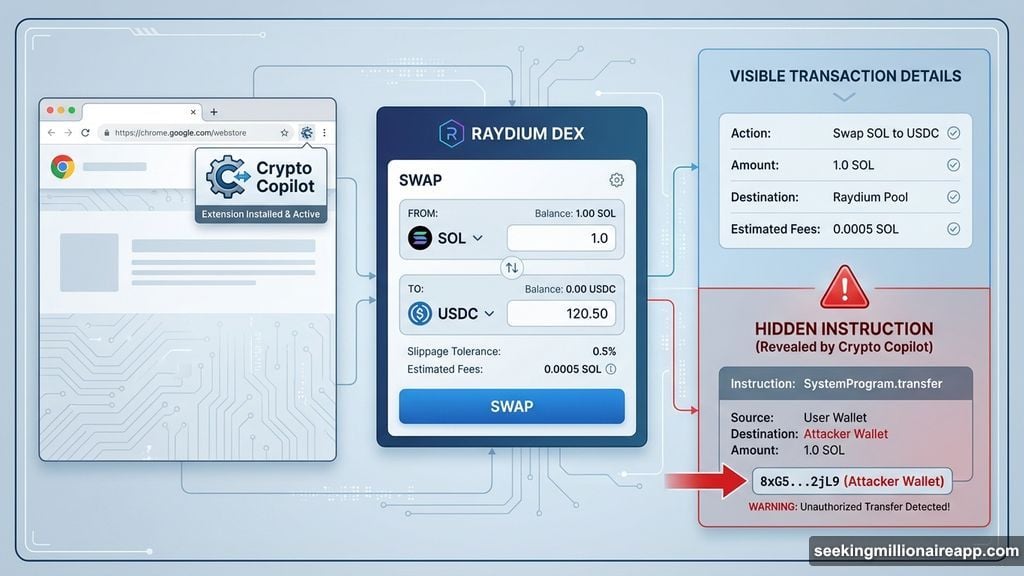This screenshot has height=576, width=1024.
Task: Open the USDC token selector dropdown
Action: pyautogui.click(x=488, y=313)
